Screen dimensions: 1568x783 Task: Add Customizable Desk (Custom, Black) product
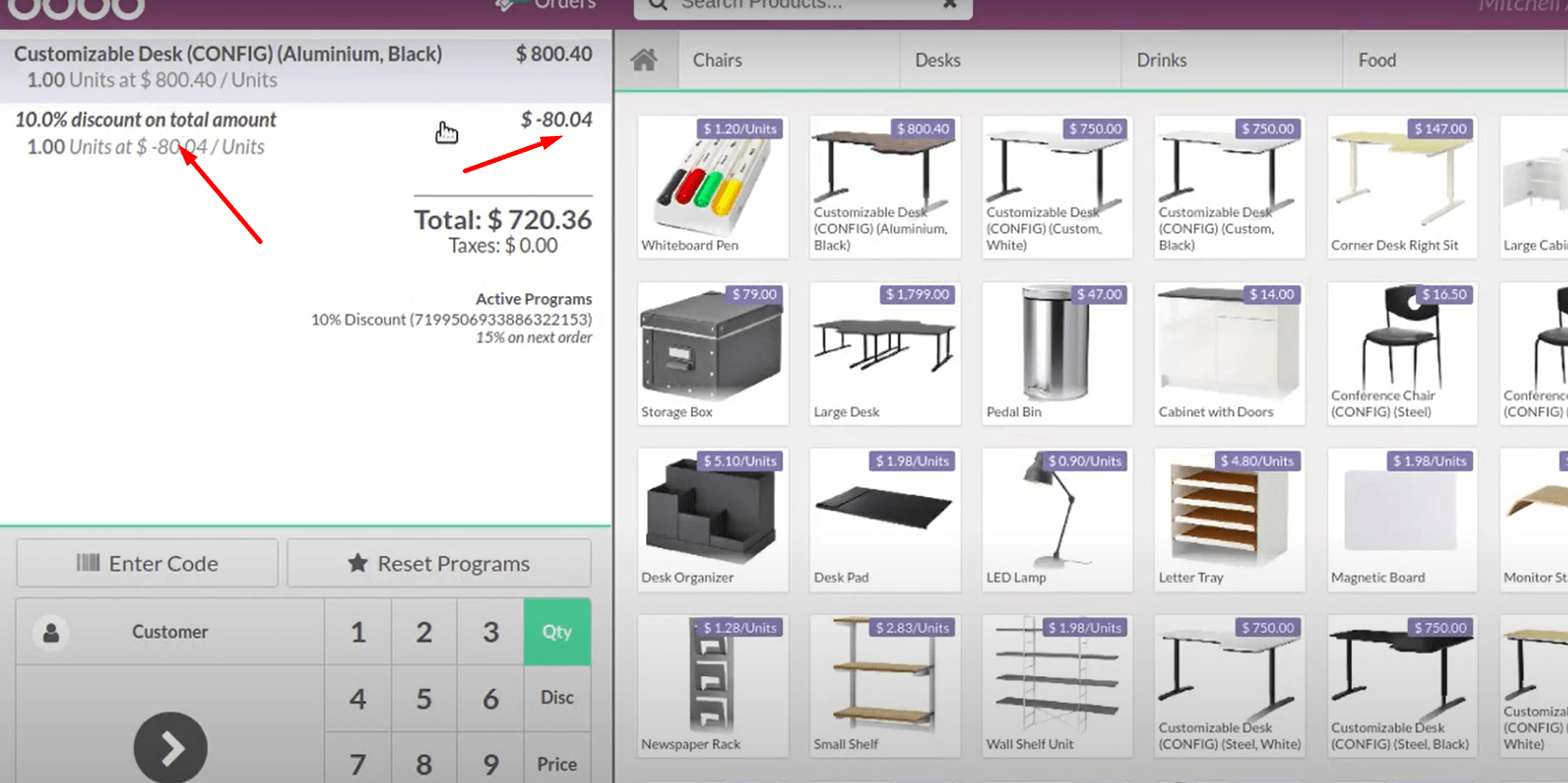tap(1229, 186)
